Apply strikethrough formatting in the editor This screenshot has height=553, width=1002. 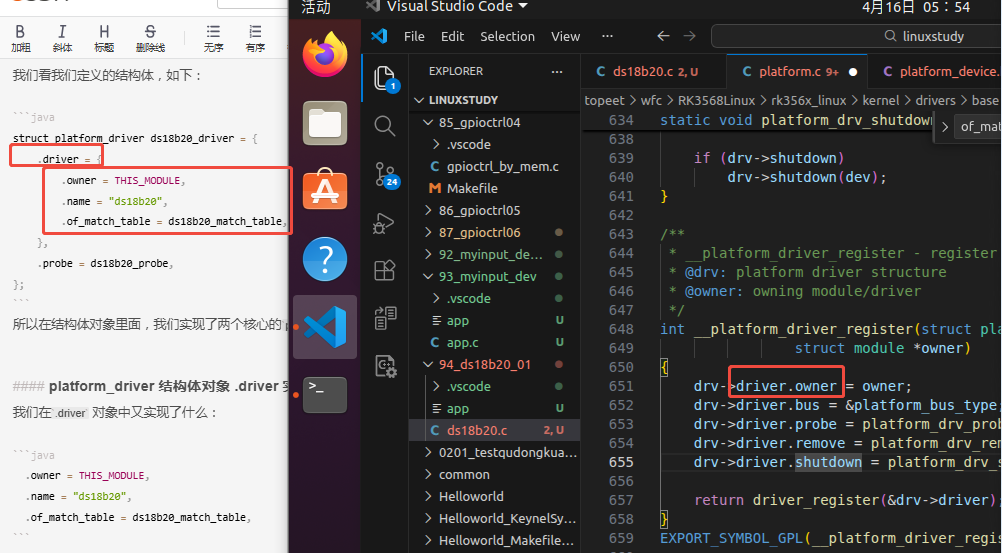tap(150, 38)
